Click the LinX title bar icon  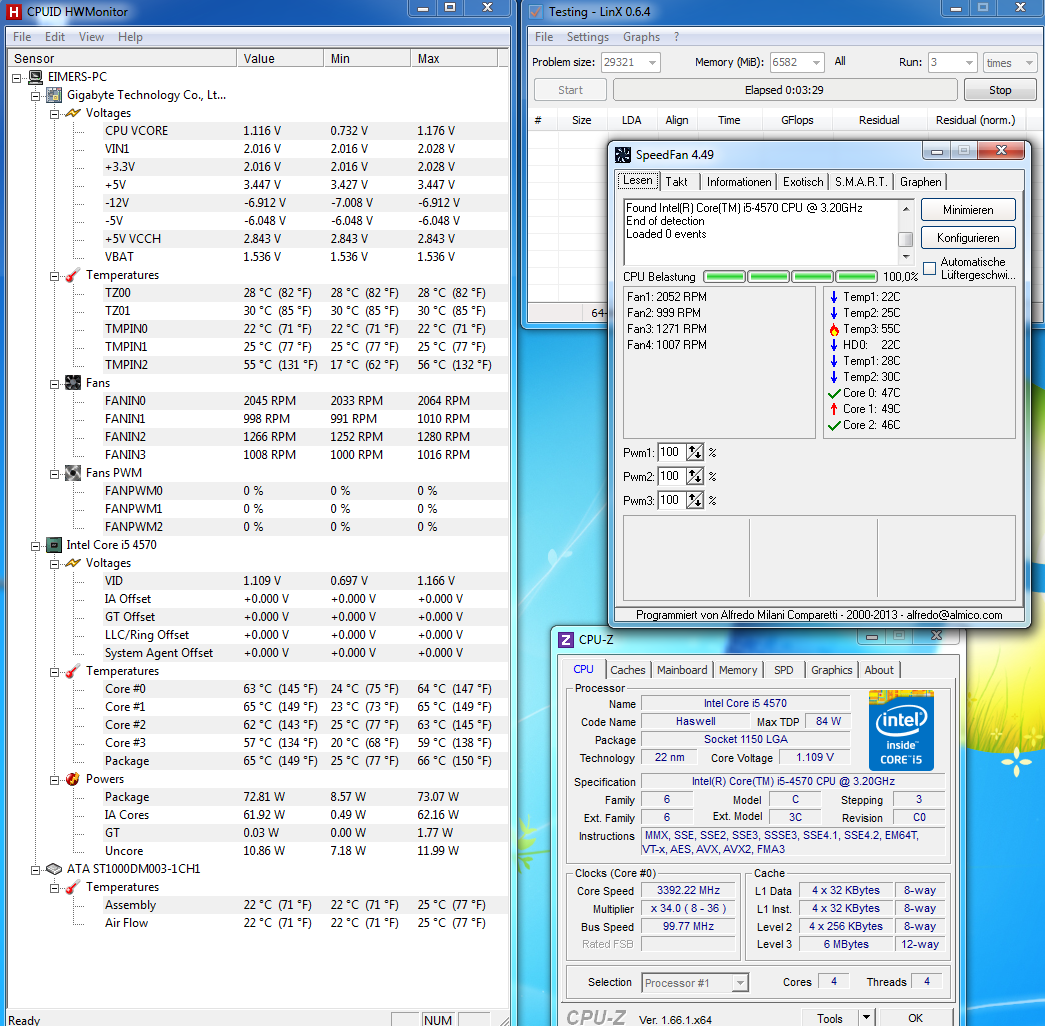click(x=535, y=11)
